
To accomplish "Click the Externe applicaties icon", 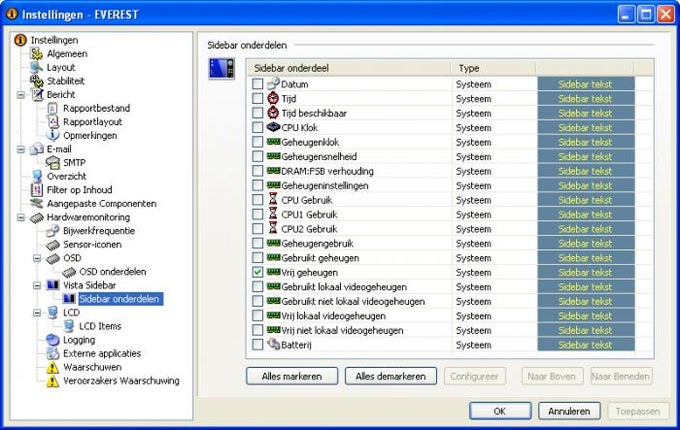I will (x=52, y=353).
